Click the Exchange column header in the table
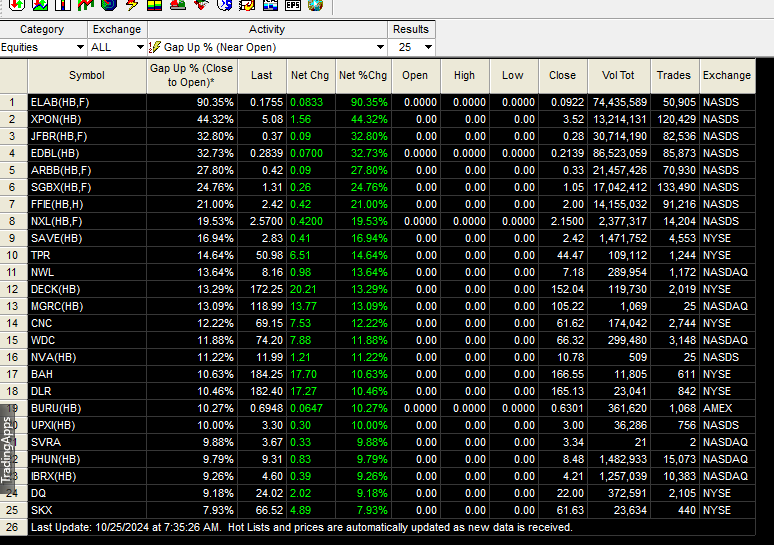Screen dimensions: 774x545 [x=727, y=76]
